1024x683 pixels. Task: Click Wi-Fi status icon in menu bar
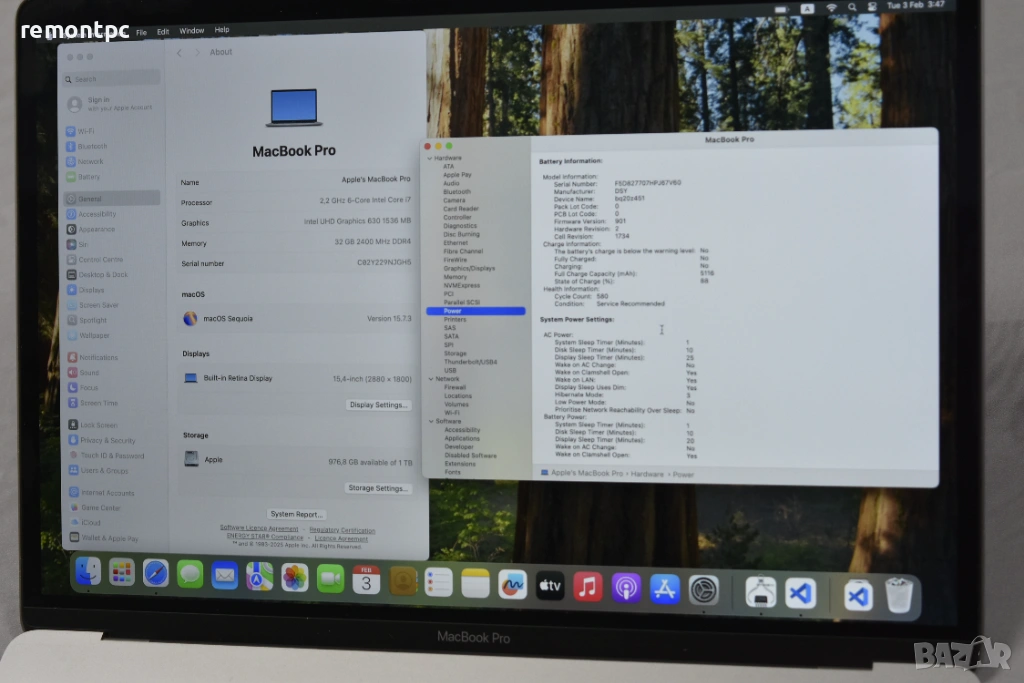coord(831,7)
